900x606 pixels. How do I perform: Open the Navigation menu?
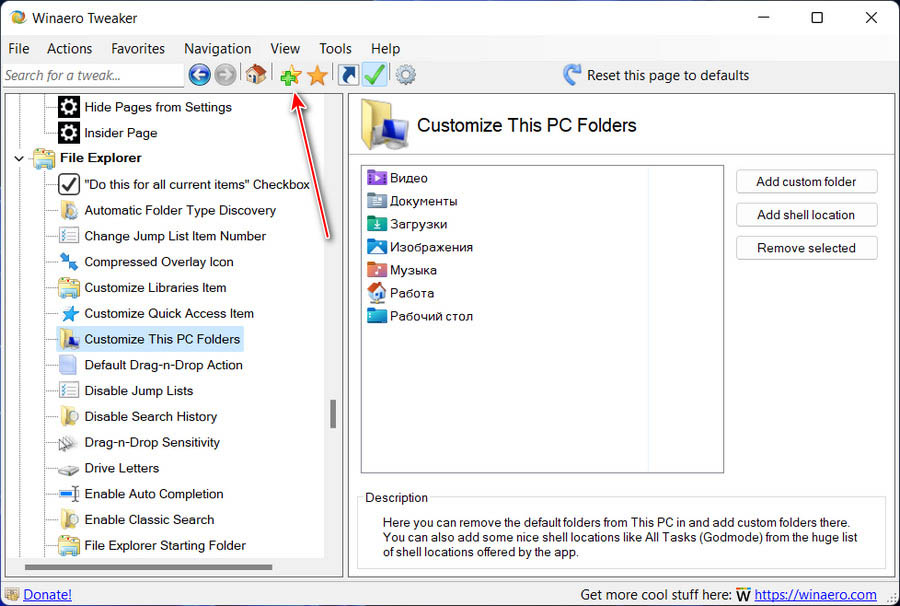pyautogui.click(x=218, y=49)
